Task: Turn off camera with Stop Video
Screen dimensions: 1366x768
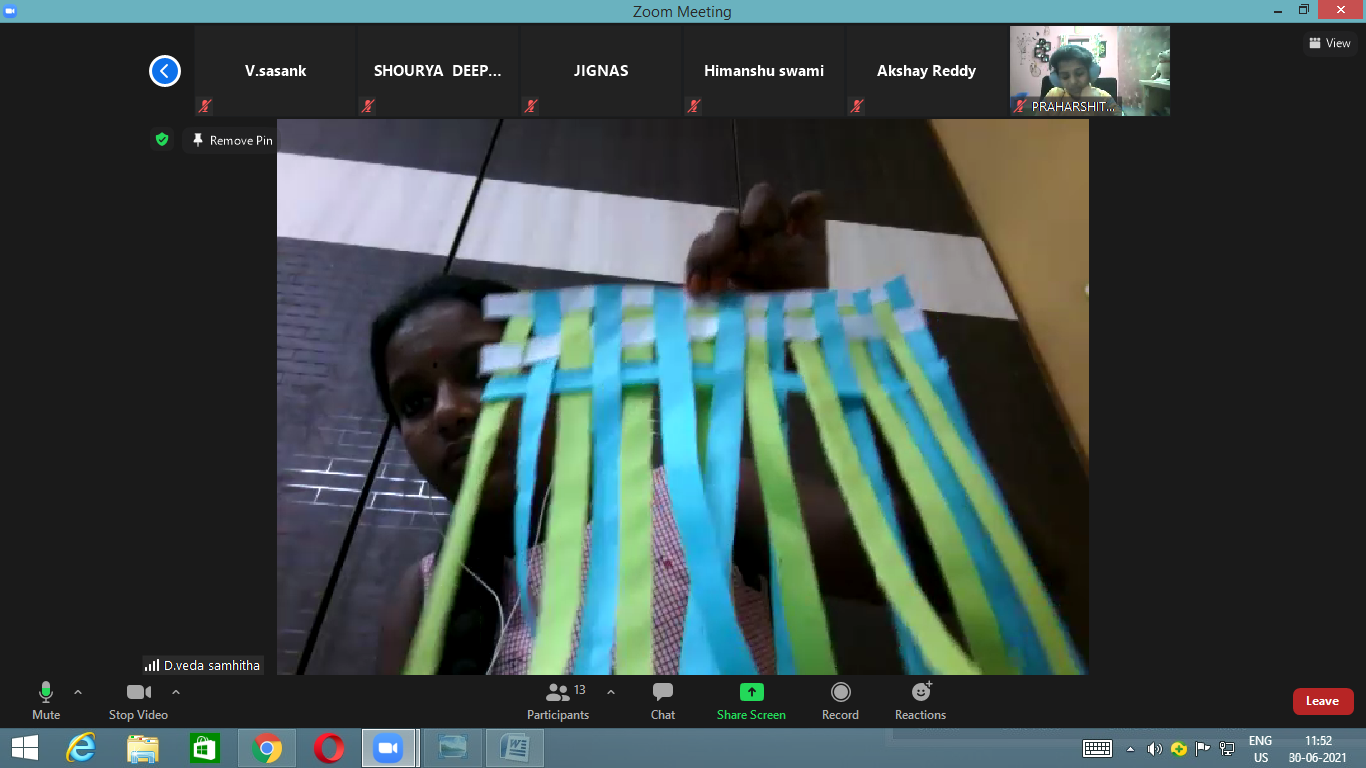Action: click(x=138, y=701)
